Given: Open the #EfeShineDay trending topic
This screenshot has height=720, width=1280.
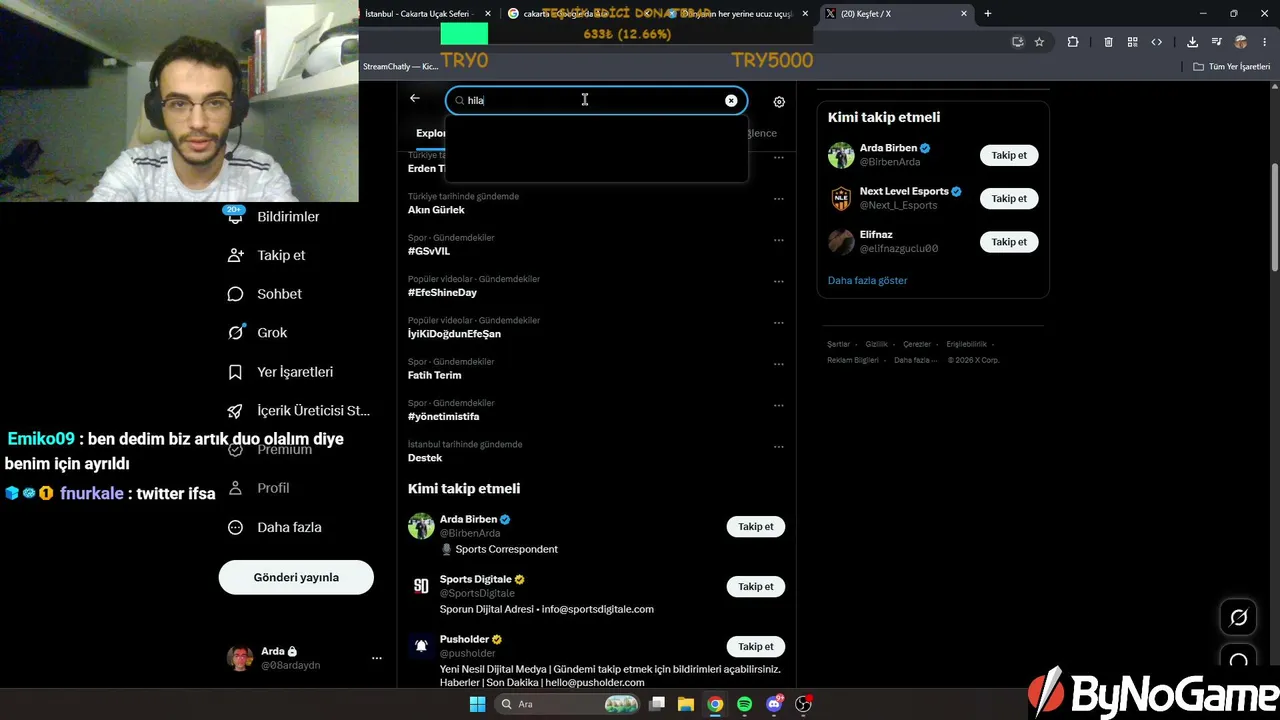Looking at the screenshot, I should coord(442,292).
